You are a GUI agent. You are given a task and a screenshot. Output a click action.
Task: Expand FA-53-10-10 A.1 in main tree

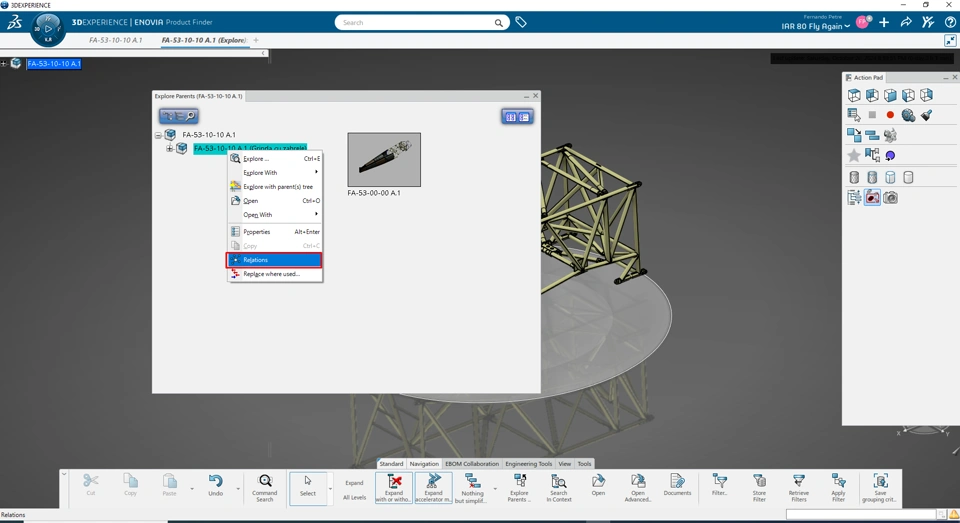(4, 63)
